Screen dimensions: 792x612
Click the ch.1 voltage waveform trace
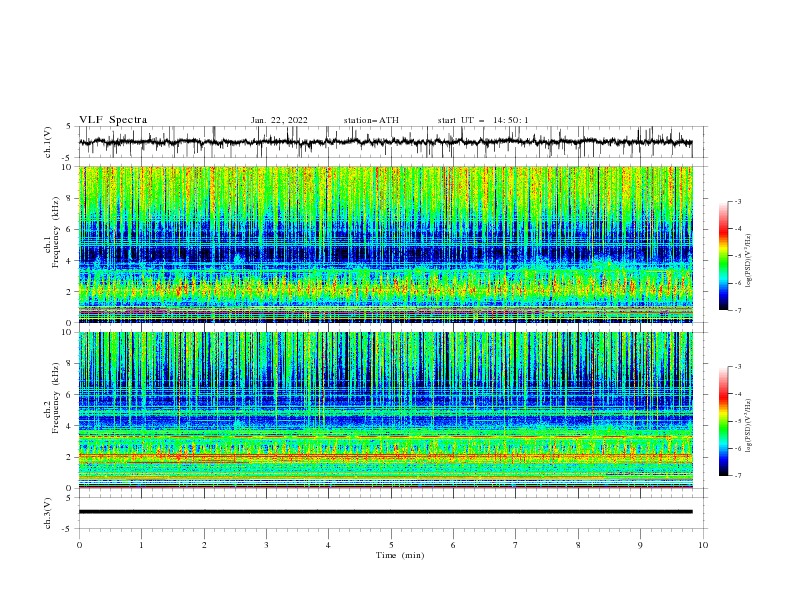[385, 142]
